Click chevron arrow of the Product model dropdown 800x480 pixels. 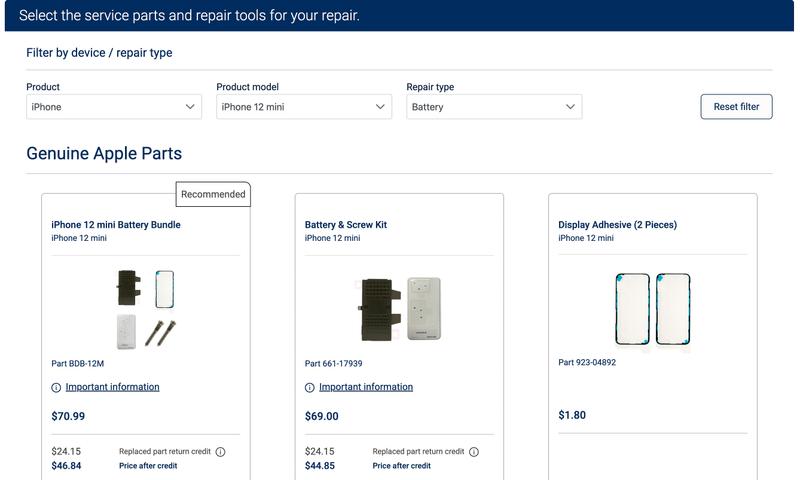[x=380, y=107]
